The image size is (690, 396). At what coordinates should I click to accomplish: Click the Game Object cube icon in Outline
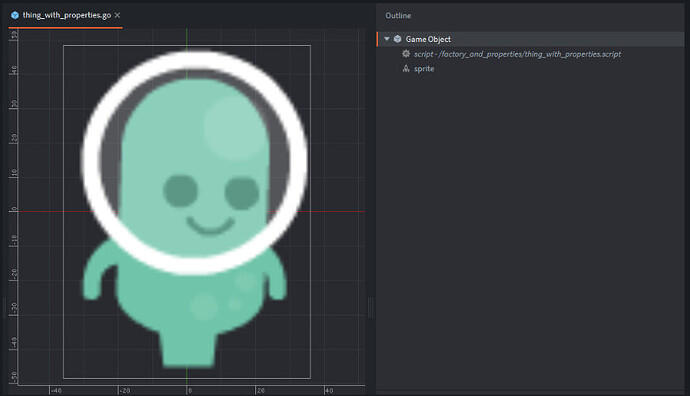(x=397, y=39)
